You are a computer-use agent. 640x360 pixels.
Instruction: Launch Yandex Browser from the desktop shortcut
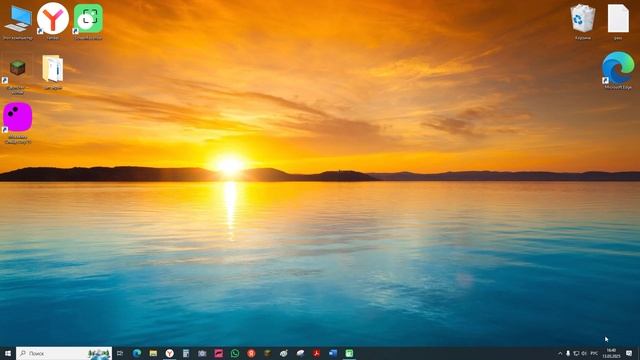pyautogui.click(x=53, y=21)
